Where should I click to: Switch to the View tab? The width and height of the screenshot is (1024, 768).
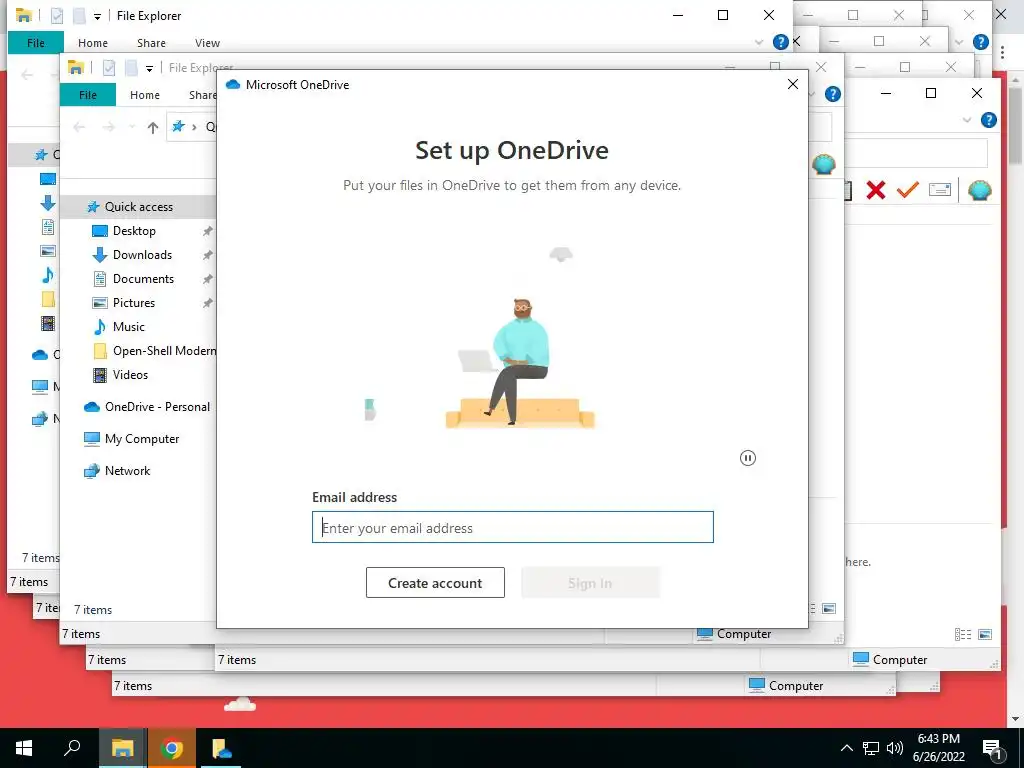coord(207,42)
